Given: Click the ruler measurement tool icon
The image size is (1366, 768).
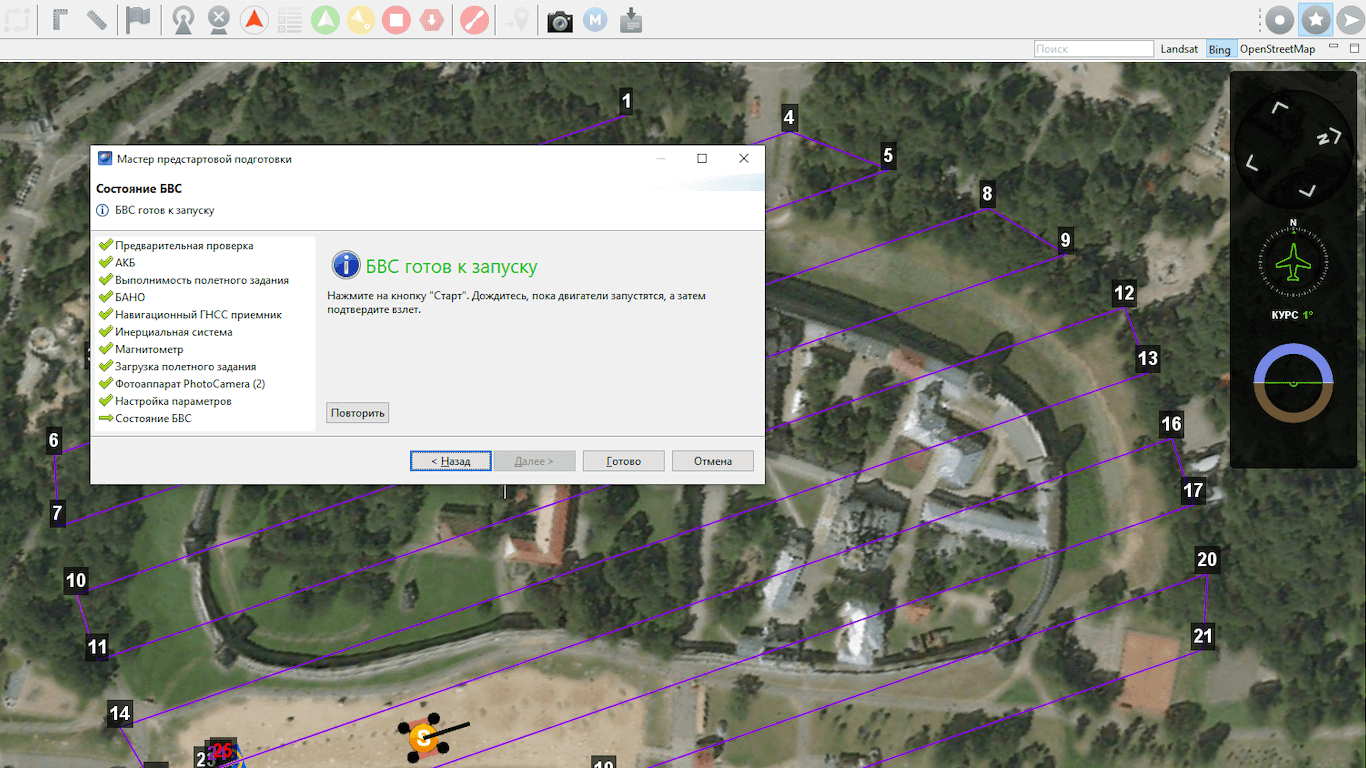Looking at the screenshot, I should pyautogui.click(x=97, y=20).
